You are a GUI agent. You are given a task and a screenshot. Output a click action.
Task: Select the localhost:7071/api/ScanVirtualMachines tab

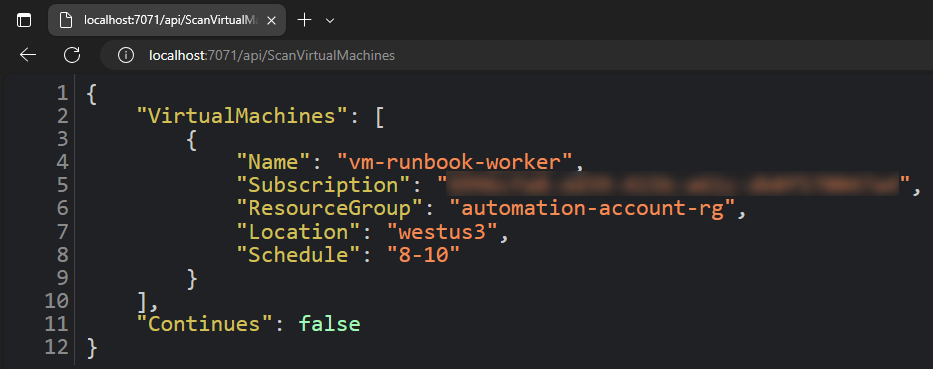(167, 20)
